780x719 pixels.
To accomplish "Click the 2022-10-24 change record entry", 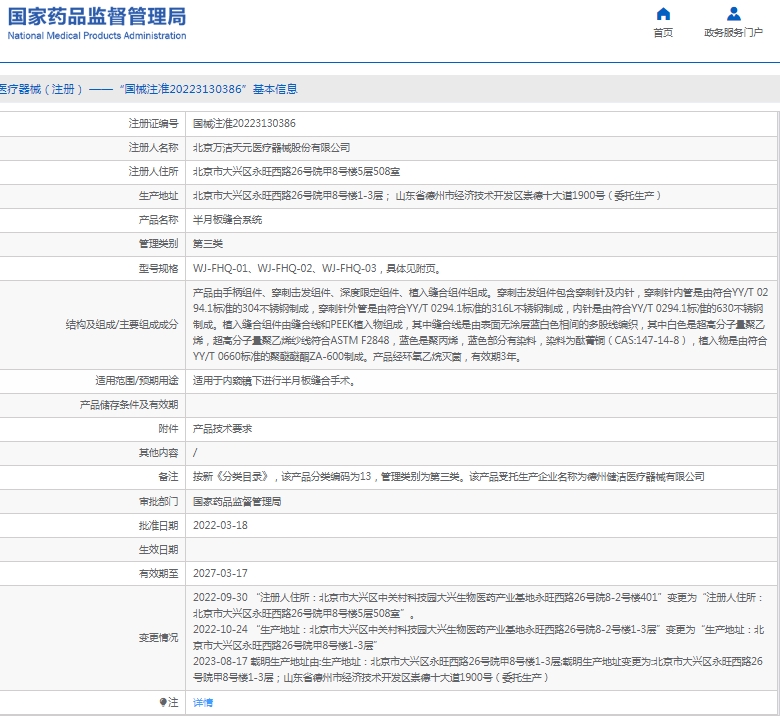I will 479,637.
